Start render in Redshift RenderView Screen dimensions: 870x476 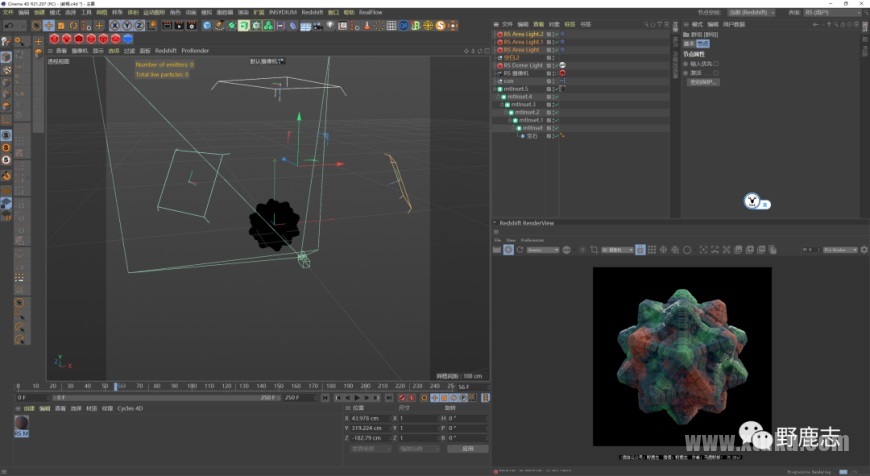coord(497,250)
